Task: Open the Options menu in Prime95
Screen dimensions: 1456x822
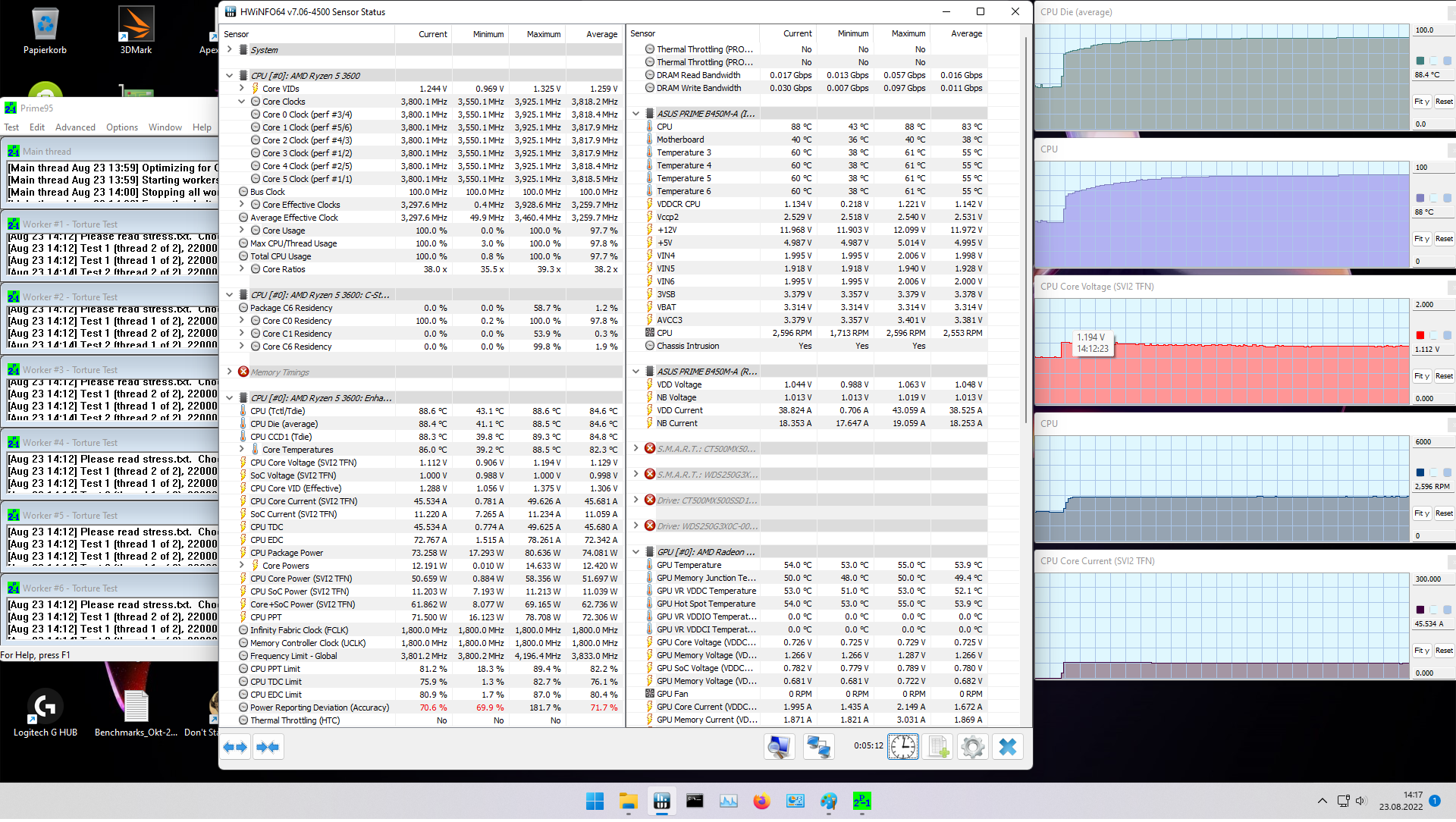Action: click(121, 127)
